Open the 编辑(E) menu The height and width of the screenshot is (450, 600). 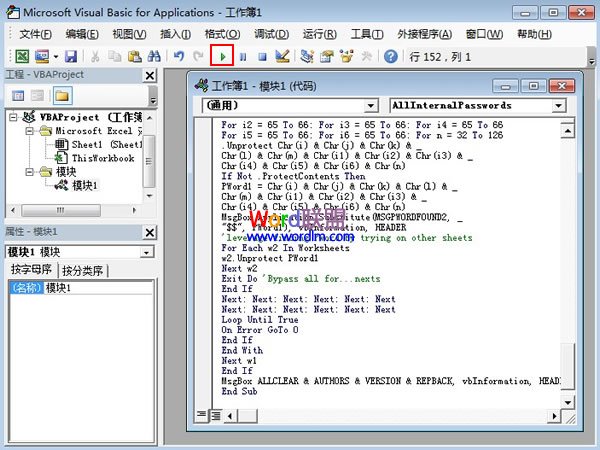coord(82,34)
